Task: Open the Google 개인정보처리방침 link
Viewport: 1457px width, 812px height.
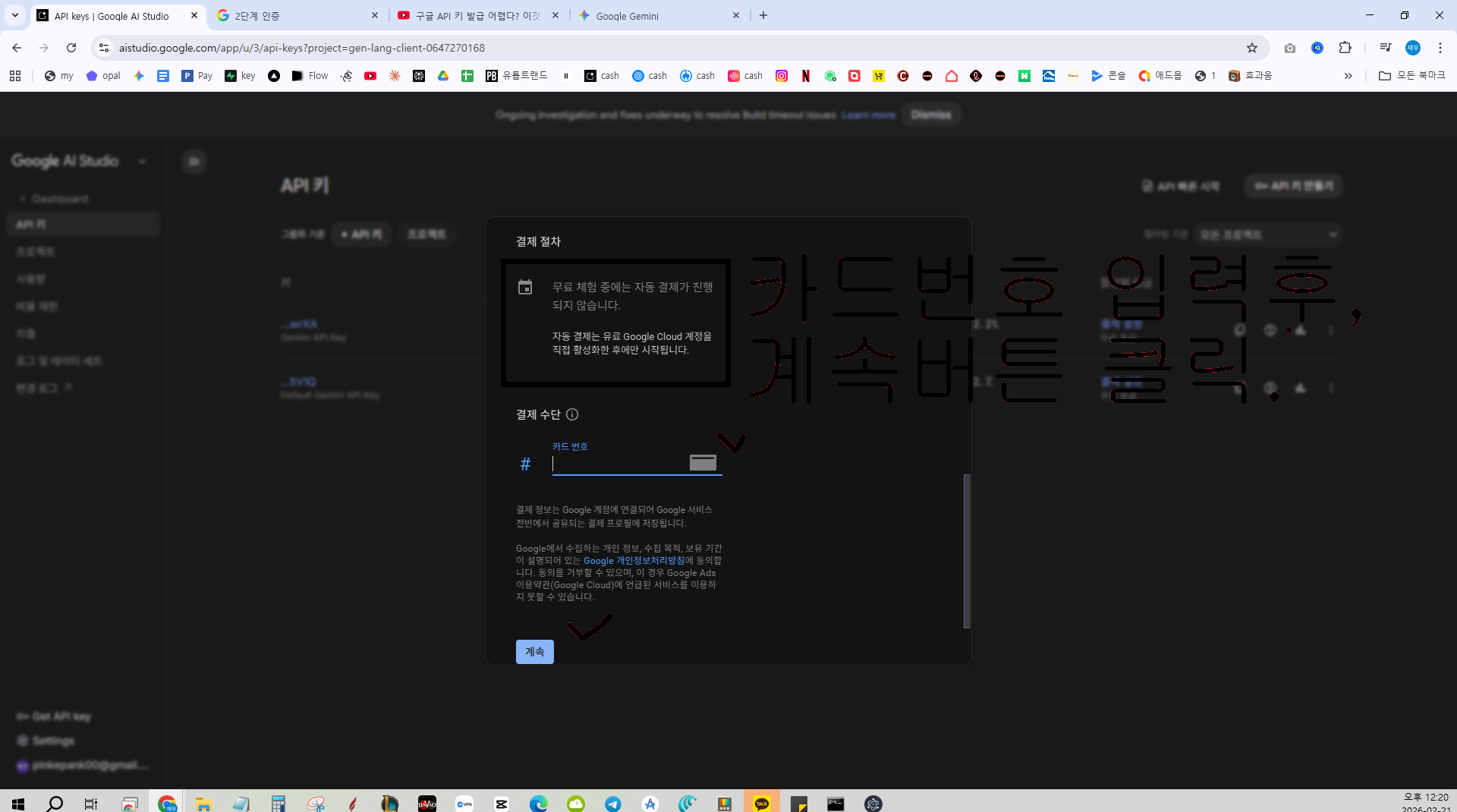Action: [x=634, y=561]
